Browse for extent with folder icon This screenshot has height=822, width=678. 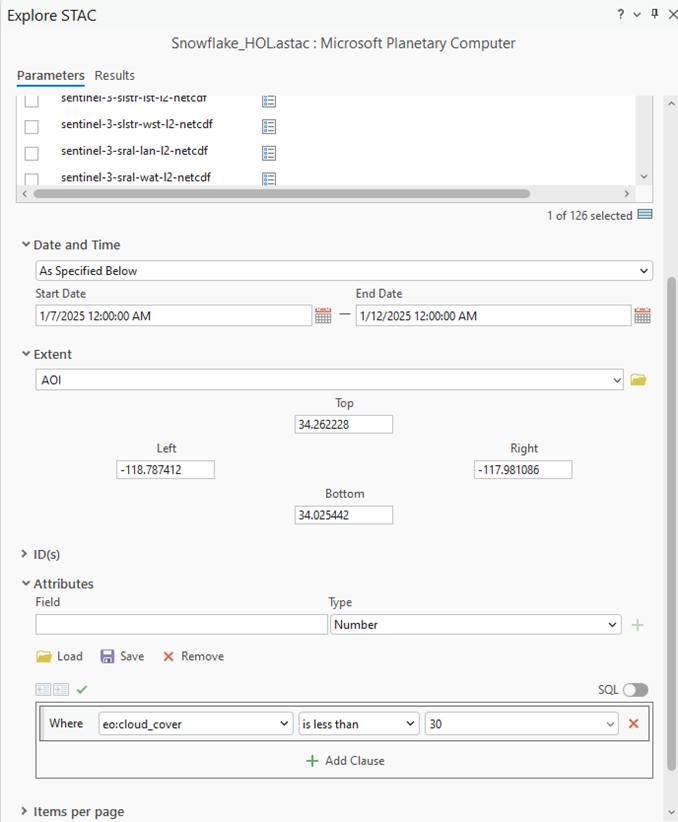638,380
